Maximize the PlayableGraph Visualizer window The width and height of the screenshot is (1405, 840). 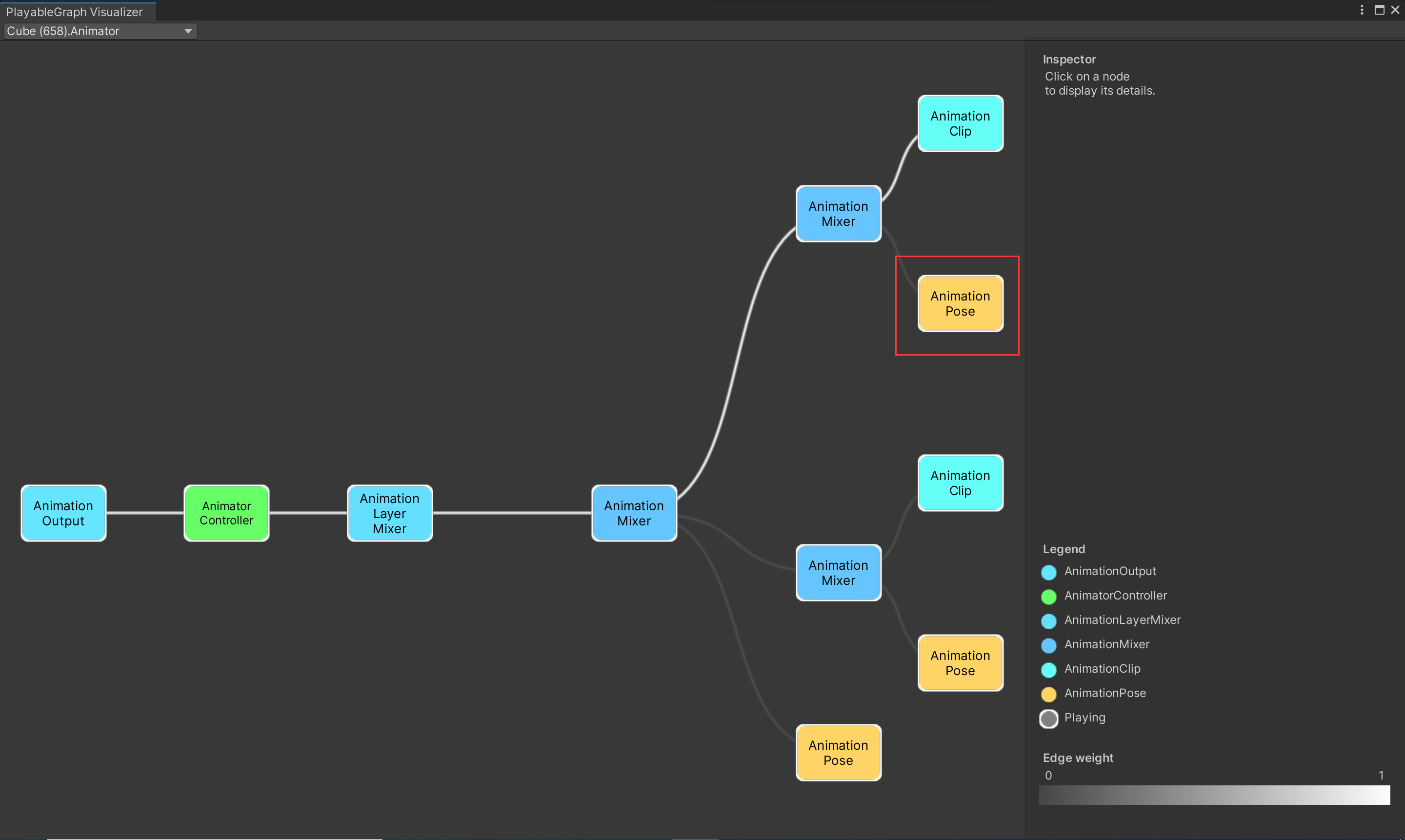click(1379, 10)
